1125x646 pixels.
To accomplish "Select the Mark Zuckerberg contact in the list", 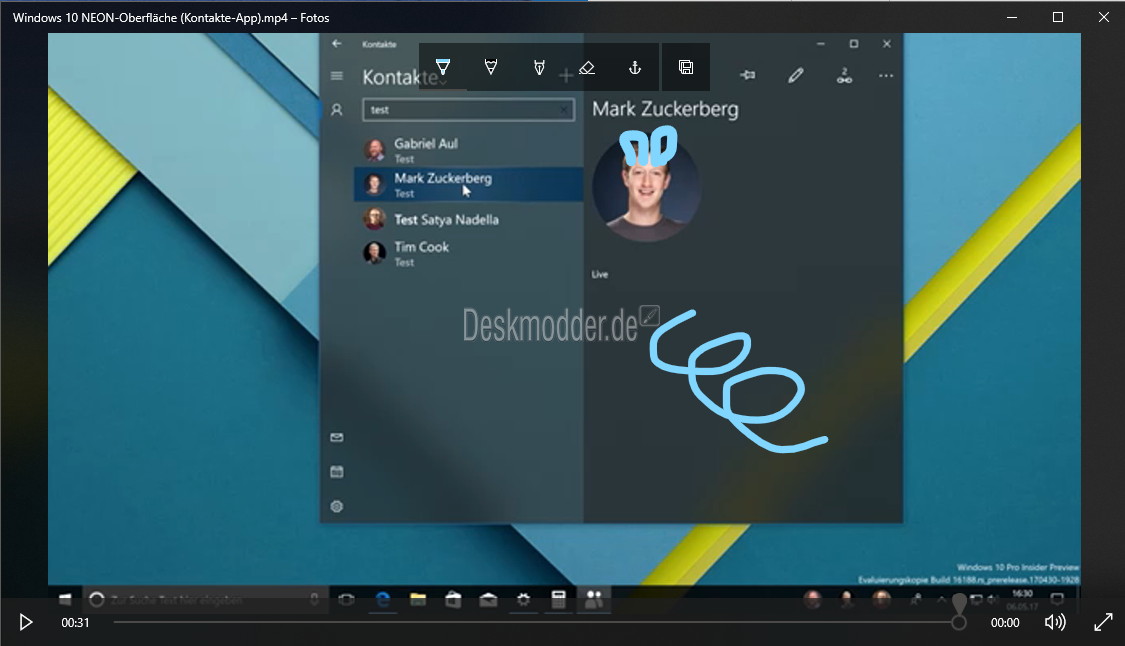I will (469, 184).
